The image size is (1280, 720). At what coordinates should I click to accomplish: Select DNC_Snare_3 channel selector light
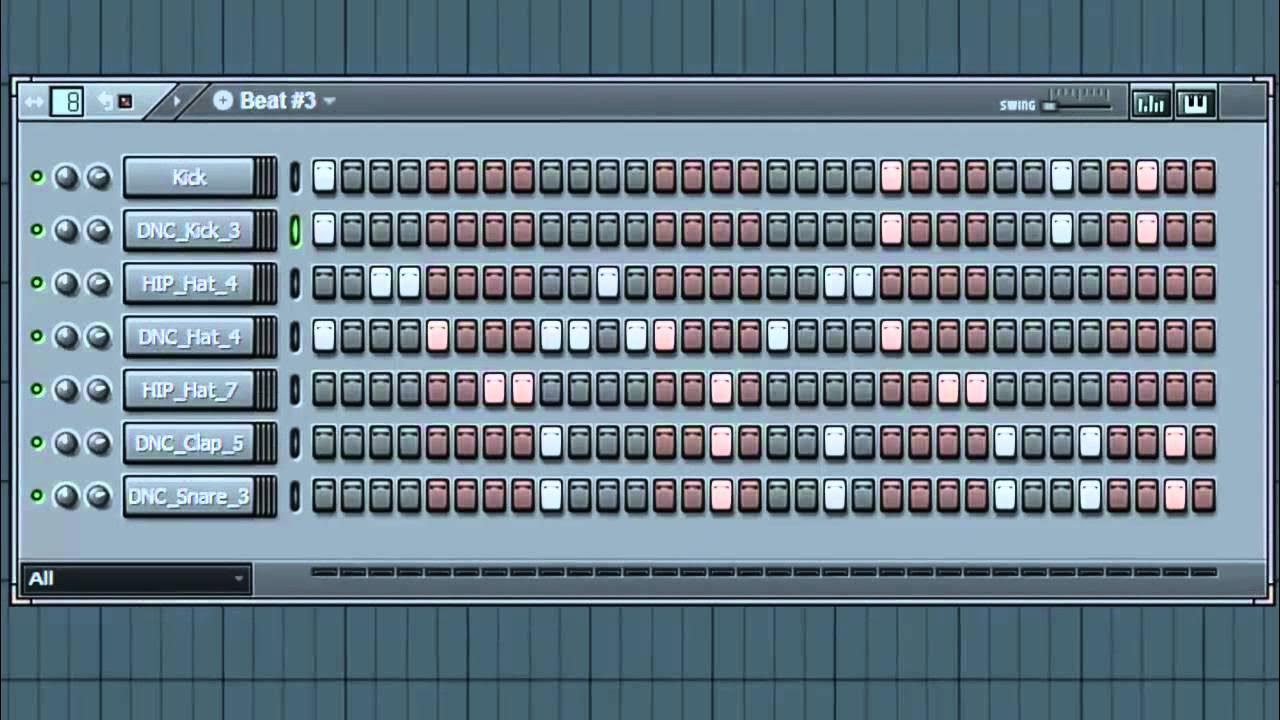295,495
